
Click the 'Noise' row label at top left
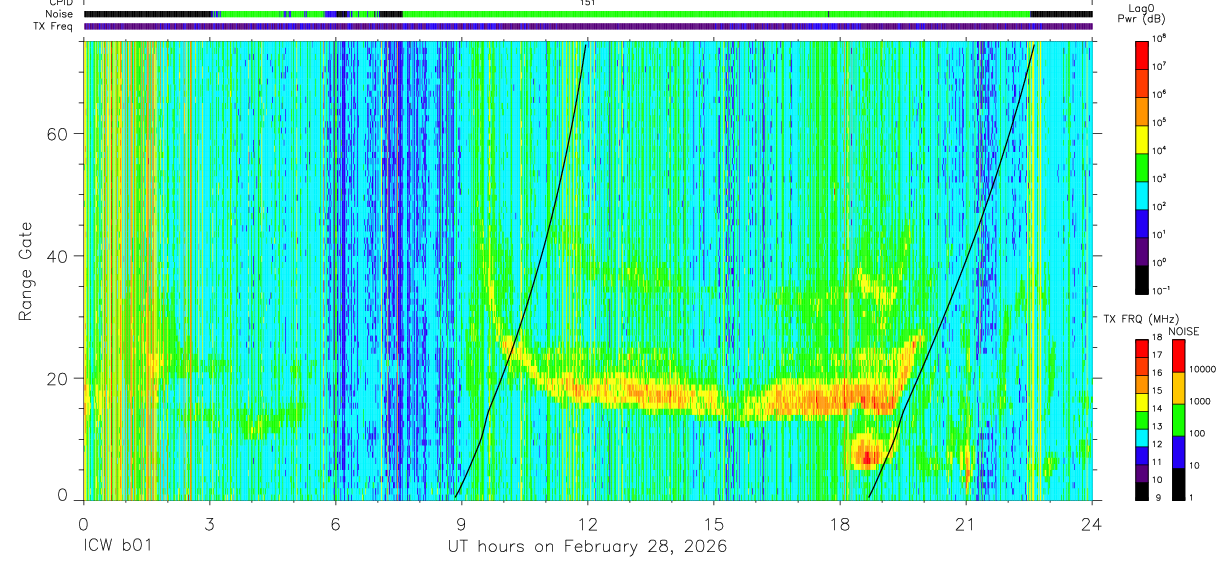click(x=60, y=14)
